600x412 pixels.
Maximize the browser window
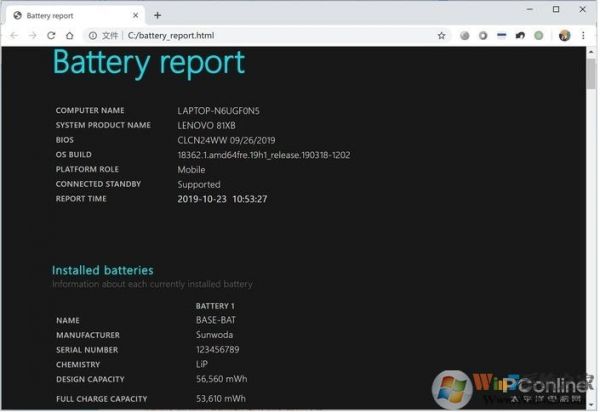tap(556, 9)
